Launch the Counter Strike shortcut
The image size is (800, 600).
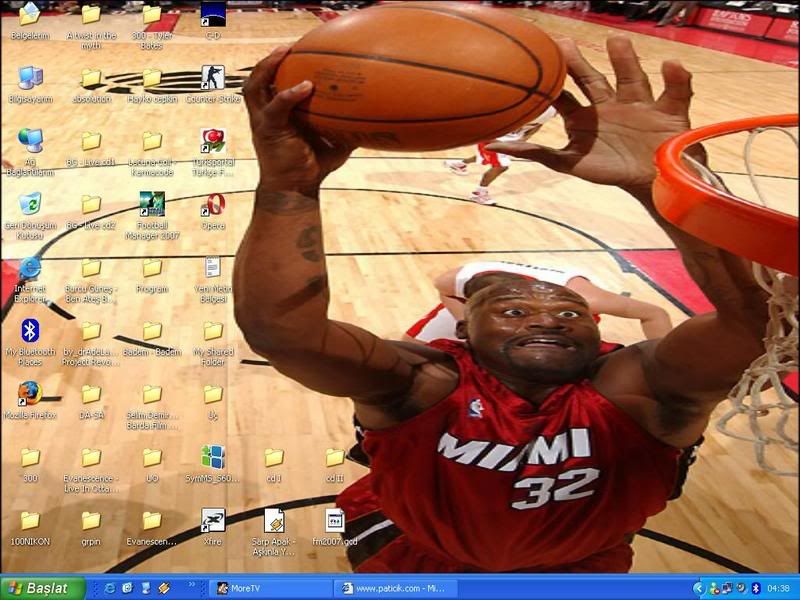[x=213, y=78]
